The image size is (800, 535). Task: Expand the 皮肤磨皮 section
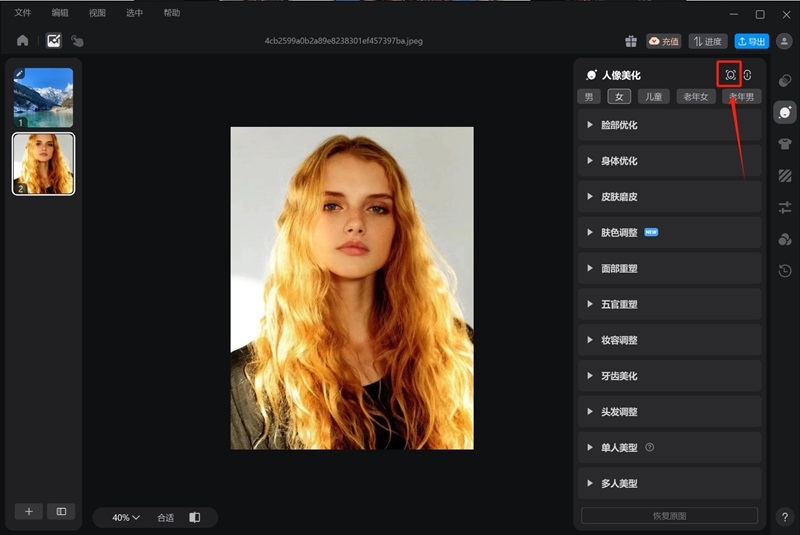pos(669,196)
